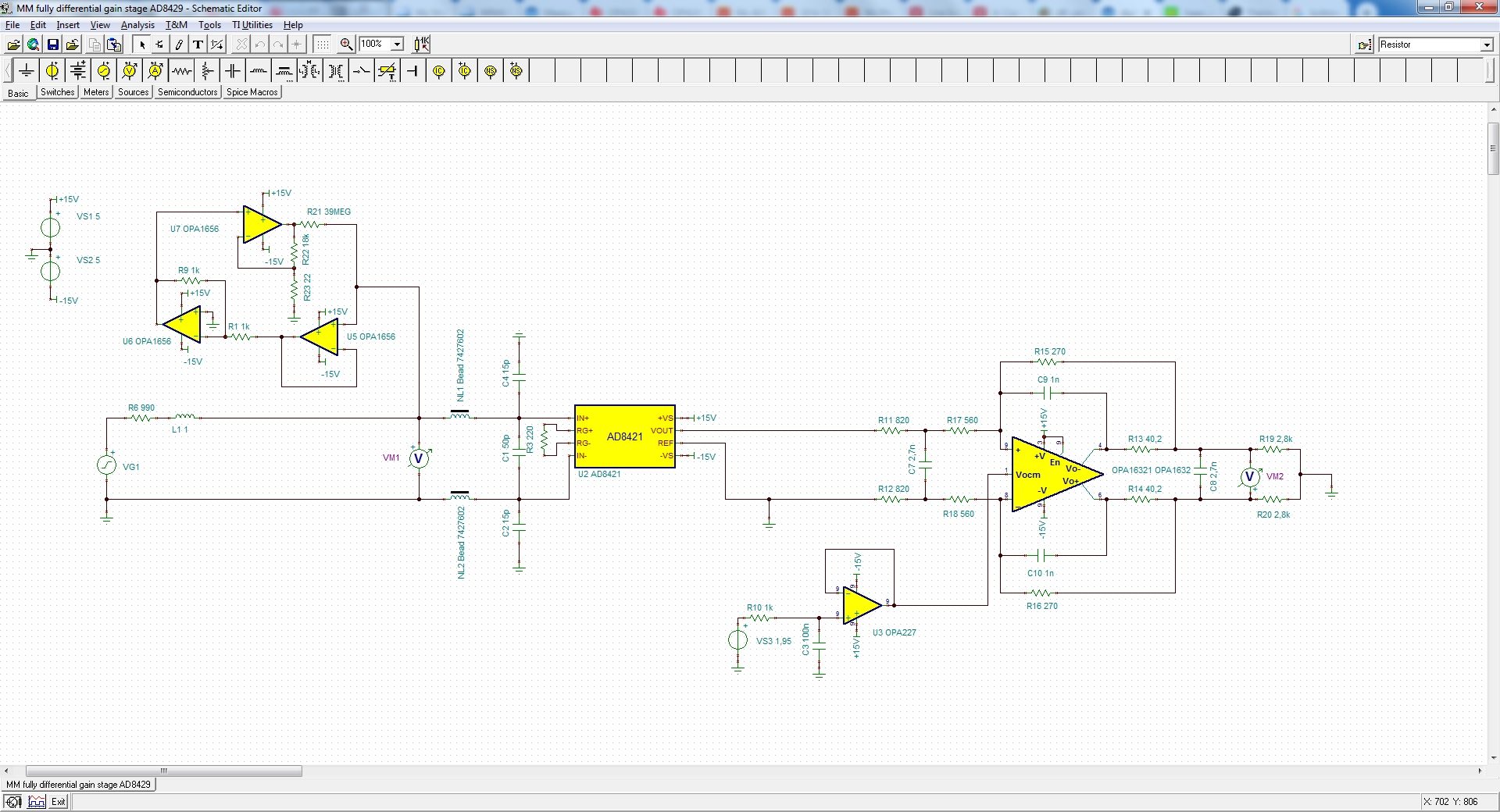Image resolution: width=1500 pixels, height=812 pixels.
Task: Insert a voltage source component
Action: 52,71
